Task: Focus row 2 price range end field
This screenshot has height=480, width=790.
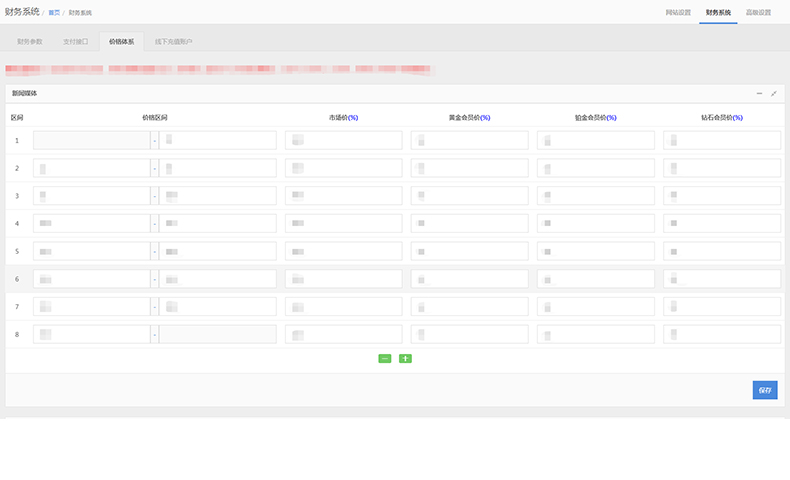Action: tap(217, 168)
